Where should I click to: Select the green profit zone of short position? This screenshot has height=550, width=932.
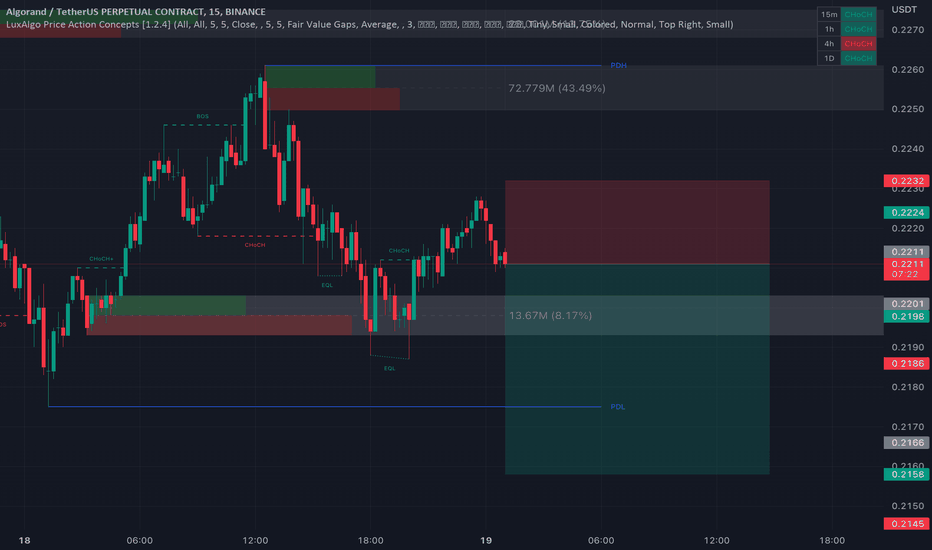point(637,369)
